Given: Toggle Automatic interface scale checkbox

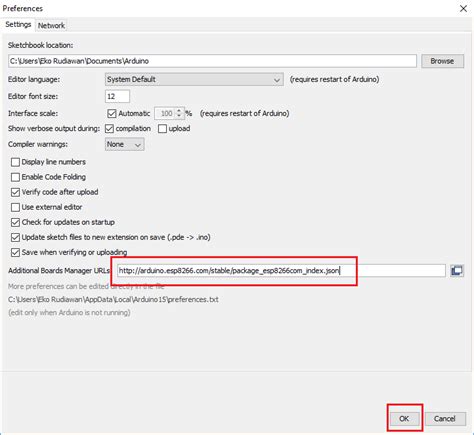Looking at the screenshot, I should pos(112,113).
